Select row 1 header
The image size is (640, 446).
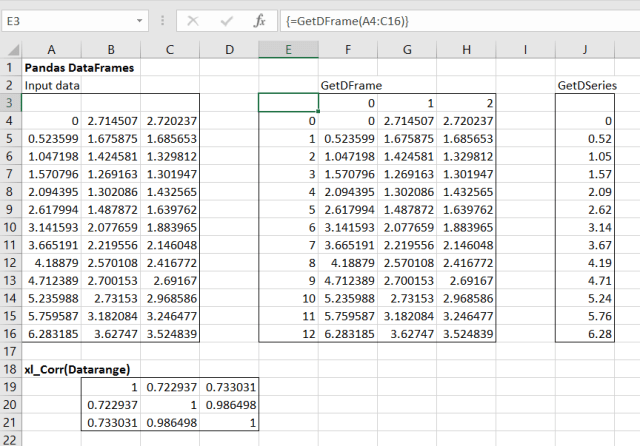pyautogui.click(x=11, y=67)
